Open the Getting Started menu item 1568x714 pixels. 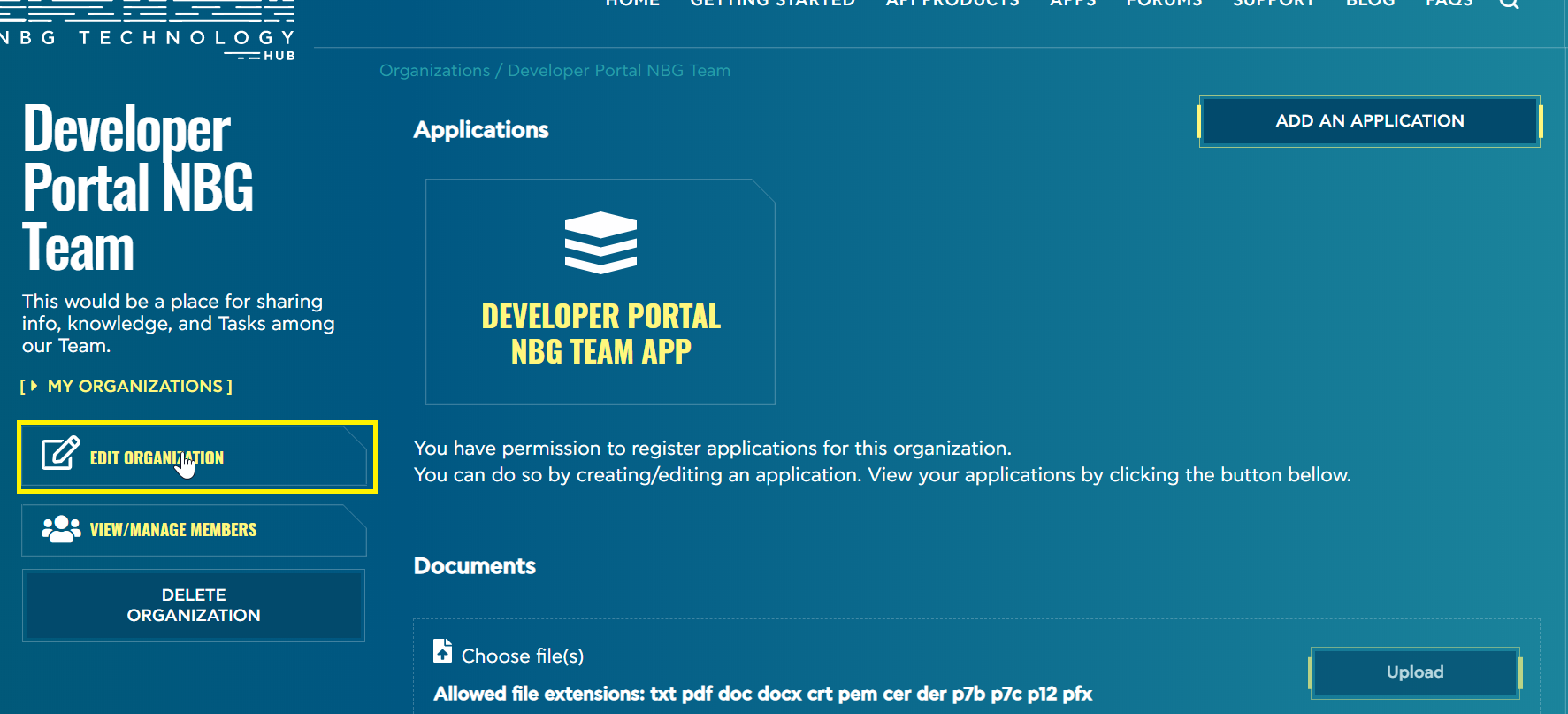pos(772,4)
